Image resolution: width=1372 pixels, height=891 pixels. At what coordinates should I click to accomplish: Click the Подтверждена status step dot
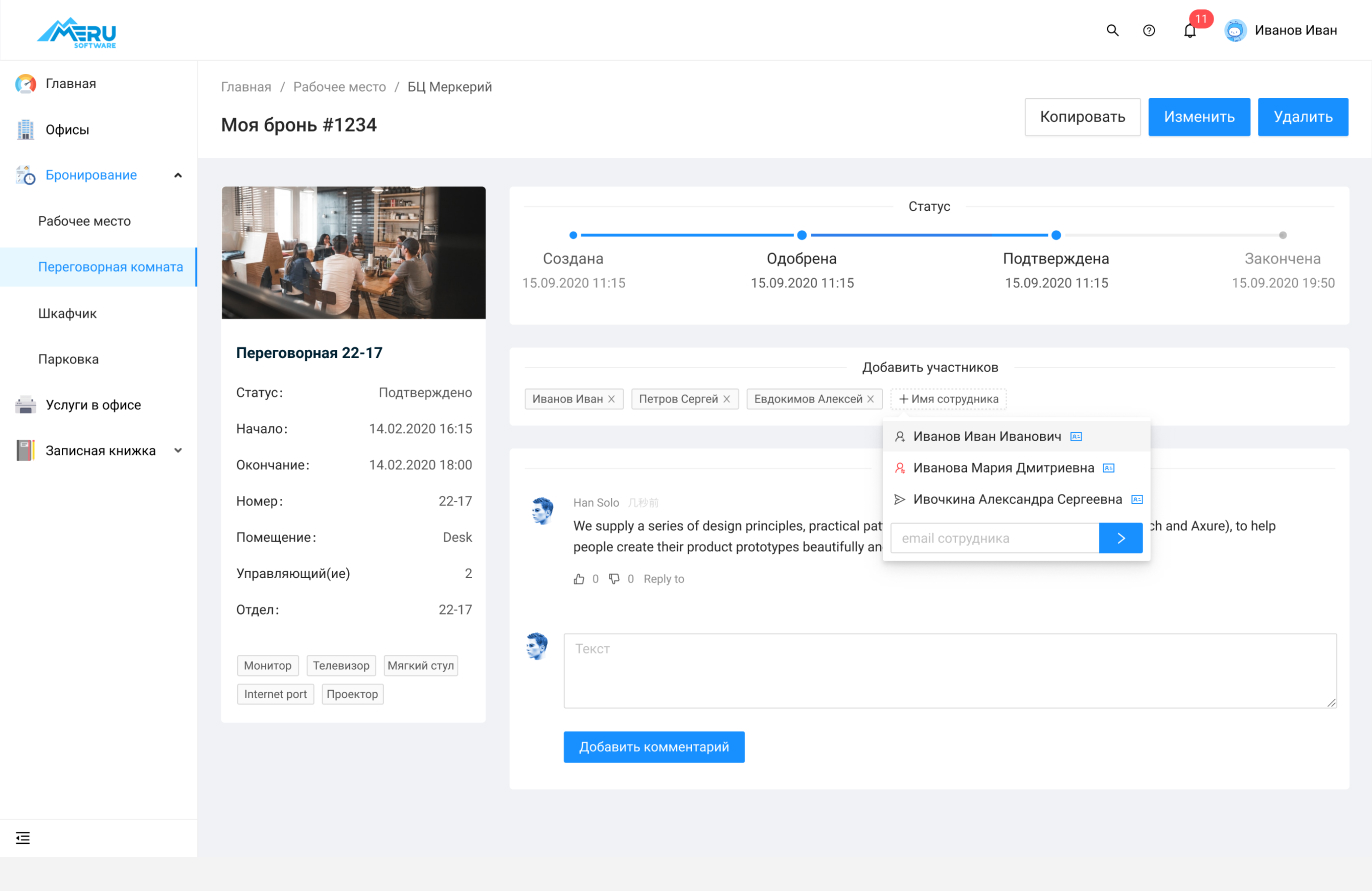tap(1056, 235)
